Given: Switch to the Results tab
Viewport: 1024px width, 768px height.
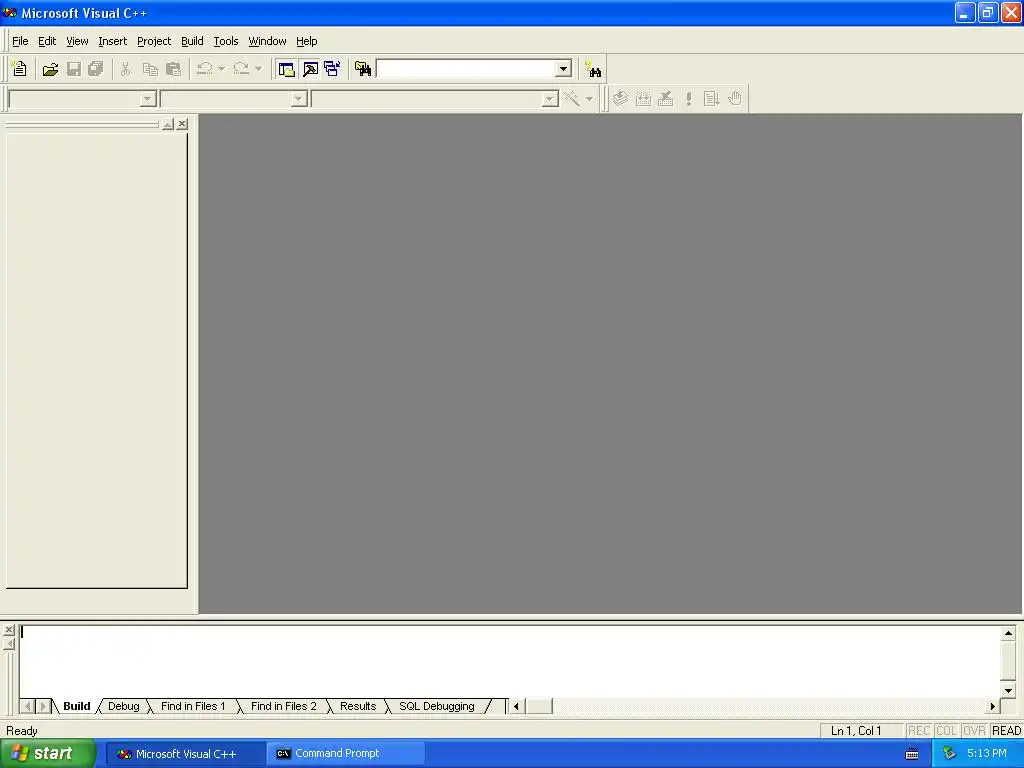Looking at the screenshot, I should [x=358, y=706].
